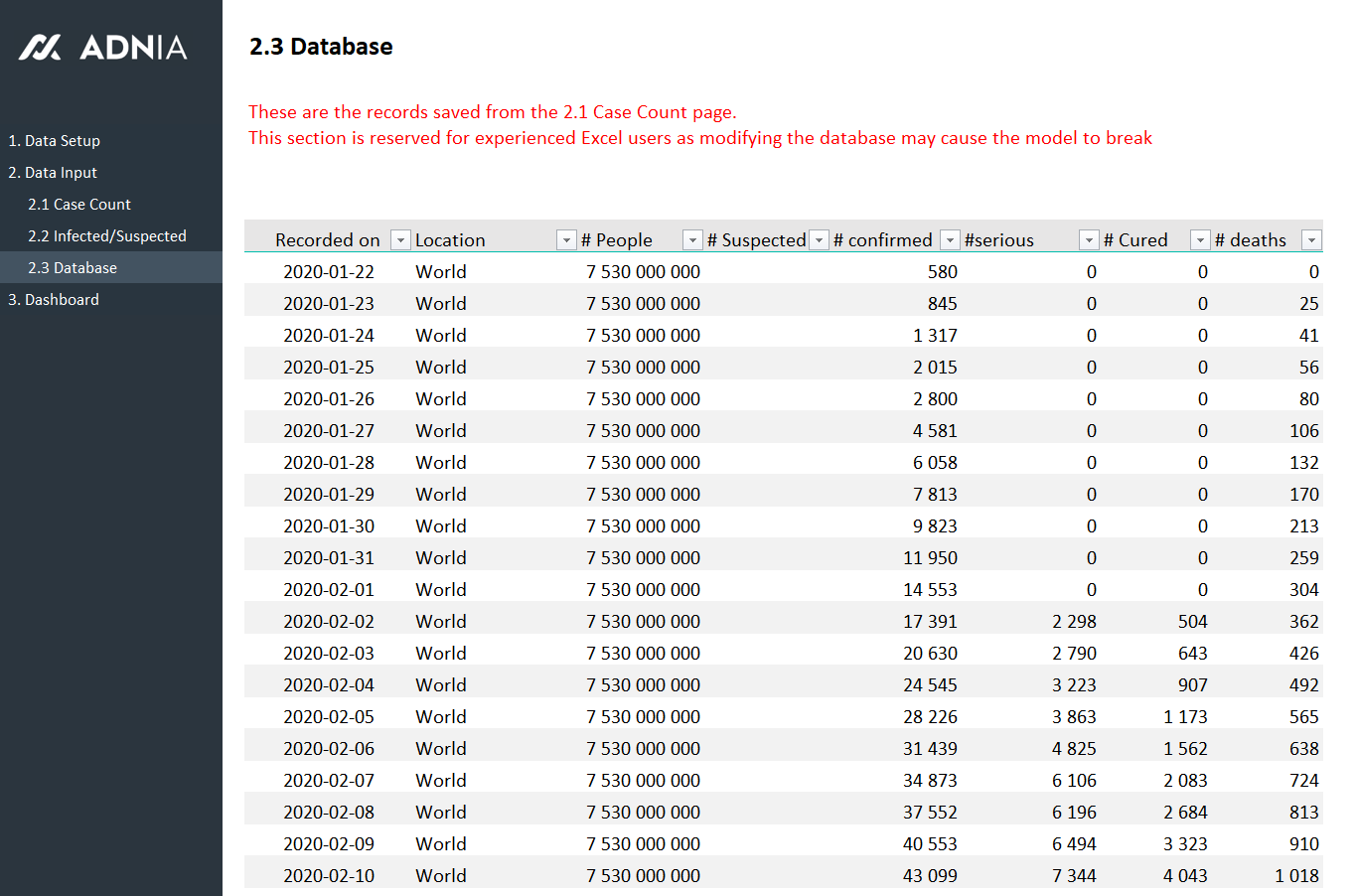Open the 2. Data Input section

(53, 173)
